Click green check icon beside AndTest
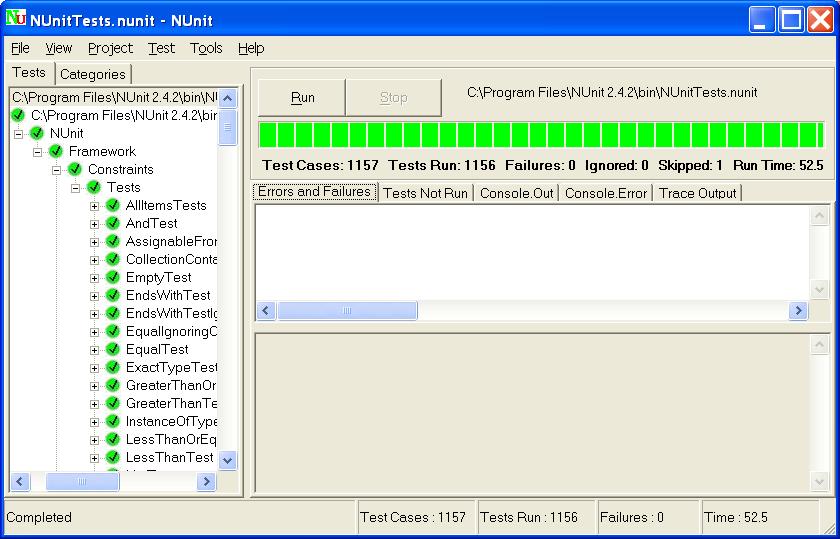This screenshot has width=840, height=539. tap(112, 223)
